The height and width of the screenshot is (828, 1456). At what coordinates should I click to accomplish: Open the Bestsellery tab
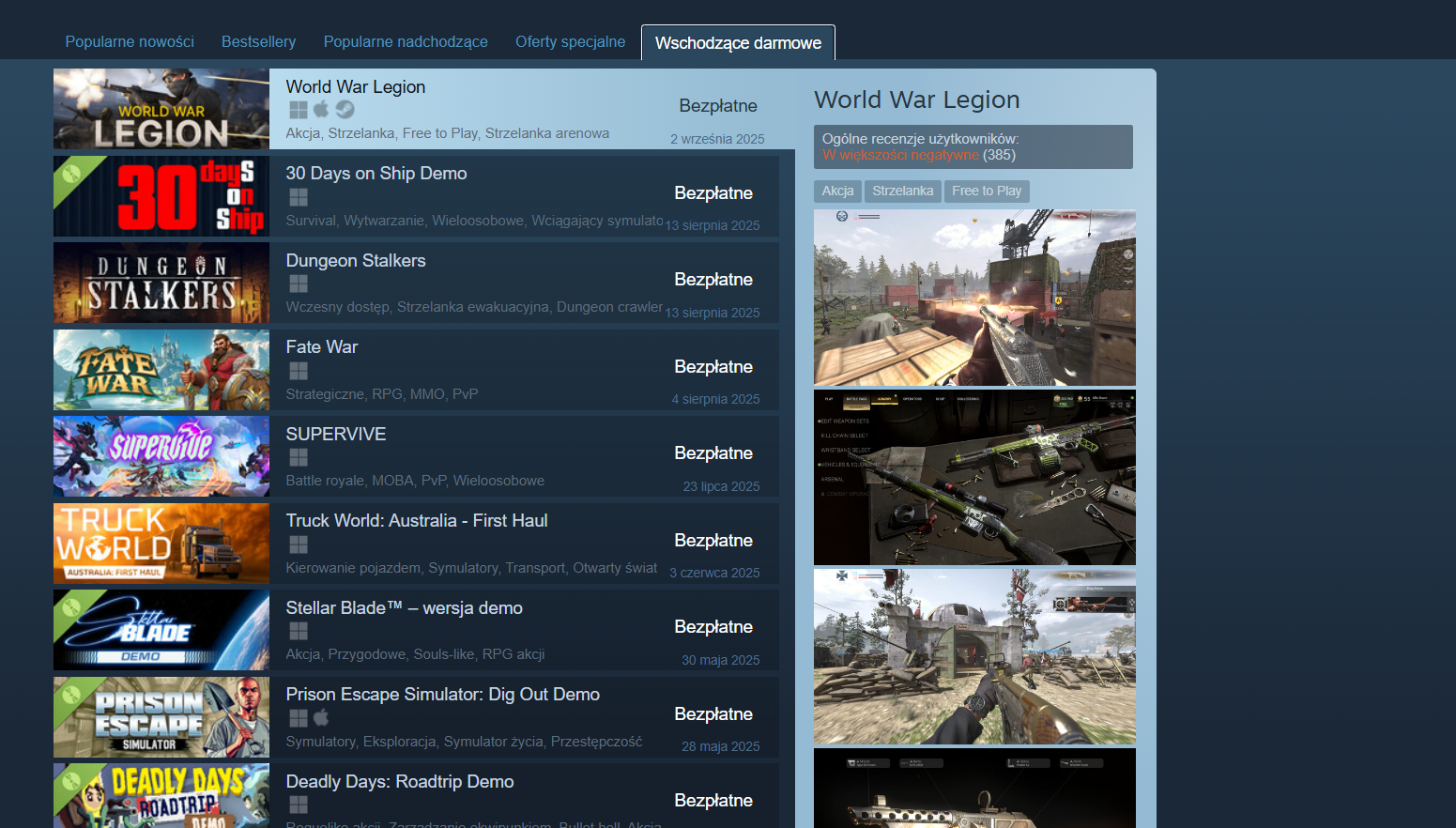click(x=258, y=41)
